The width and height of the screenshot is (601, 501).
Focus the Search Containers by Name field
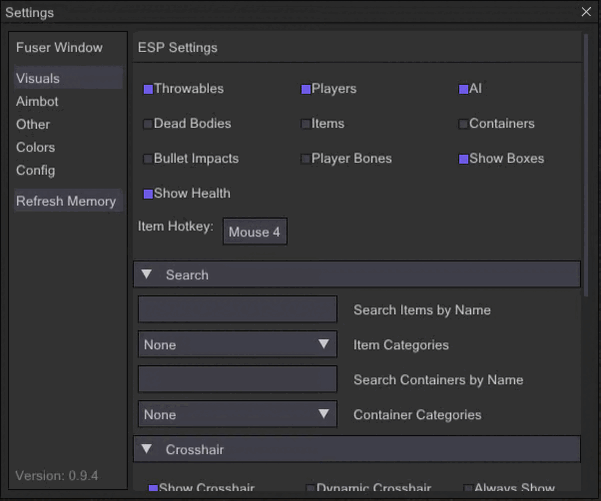click(x=237, y=379)
